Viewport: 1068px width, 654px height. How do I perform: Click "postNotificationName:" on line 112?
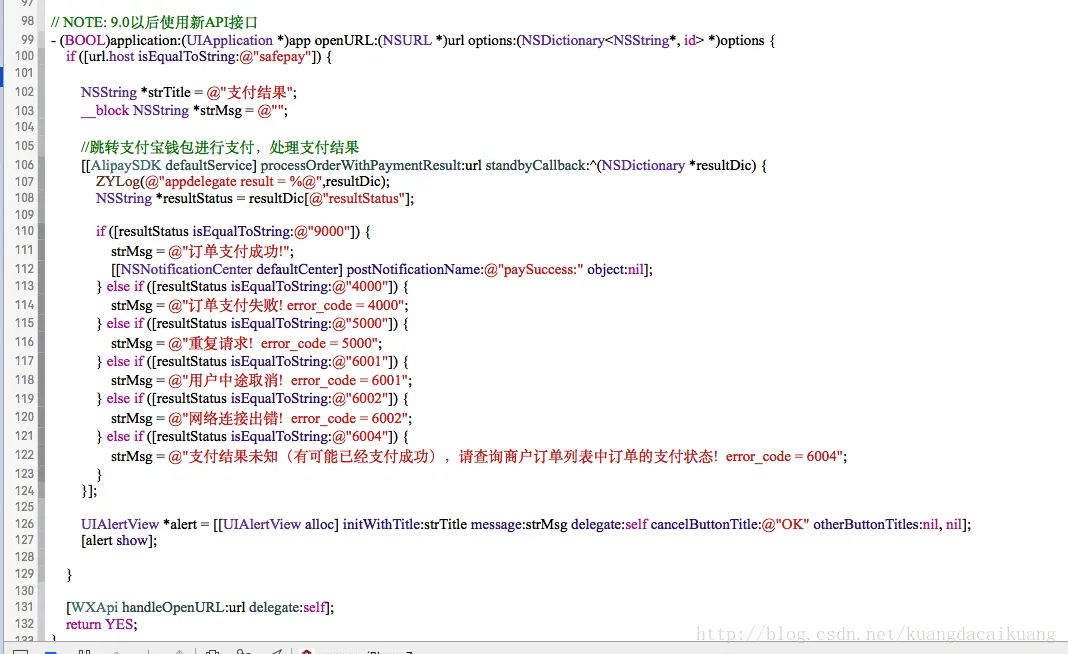415,269
